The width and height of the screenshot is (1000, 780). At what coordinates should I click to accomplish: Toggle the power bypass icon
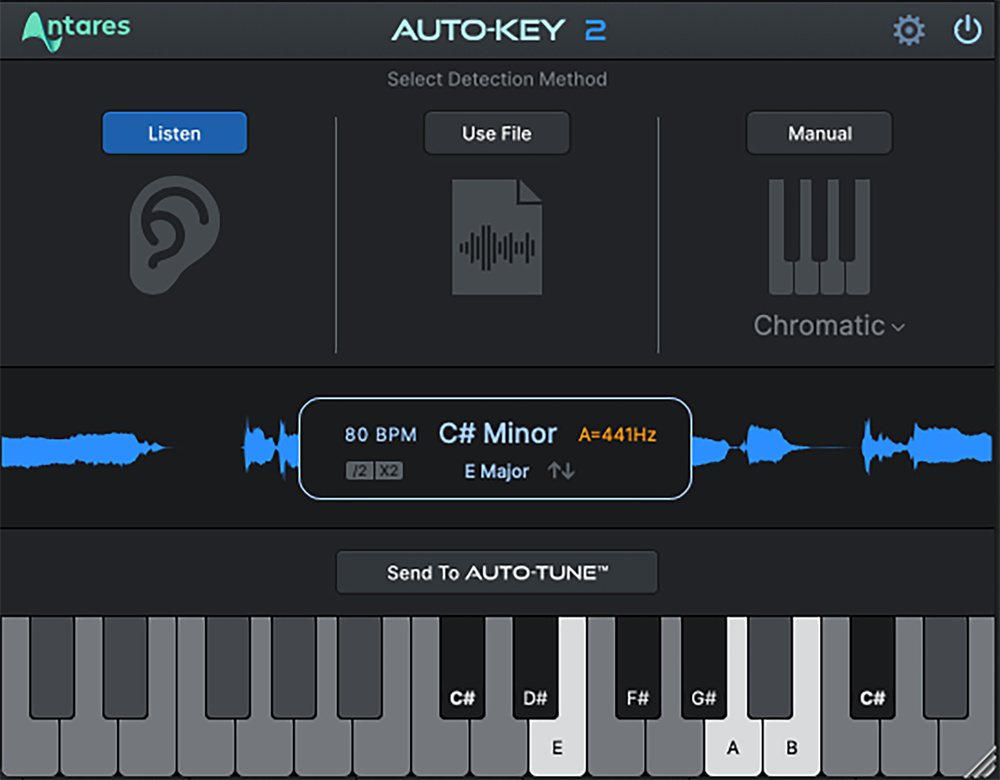pos(967,31)
